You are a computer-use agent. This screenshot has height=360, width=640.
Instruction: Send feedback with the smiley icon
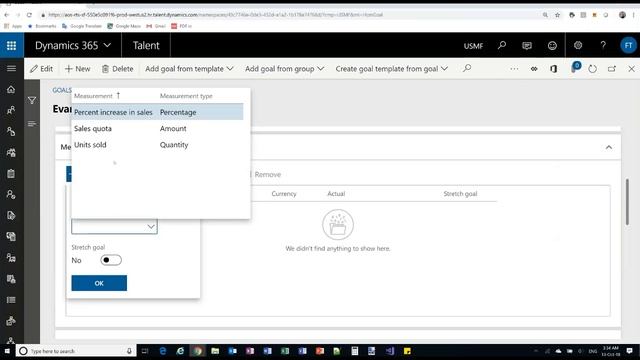click(x=552, y=46)
